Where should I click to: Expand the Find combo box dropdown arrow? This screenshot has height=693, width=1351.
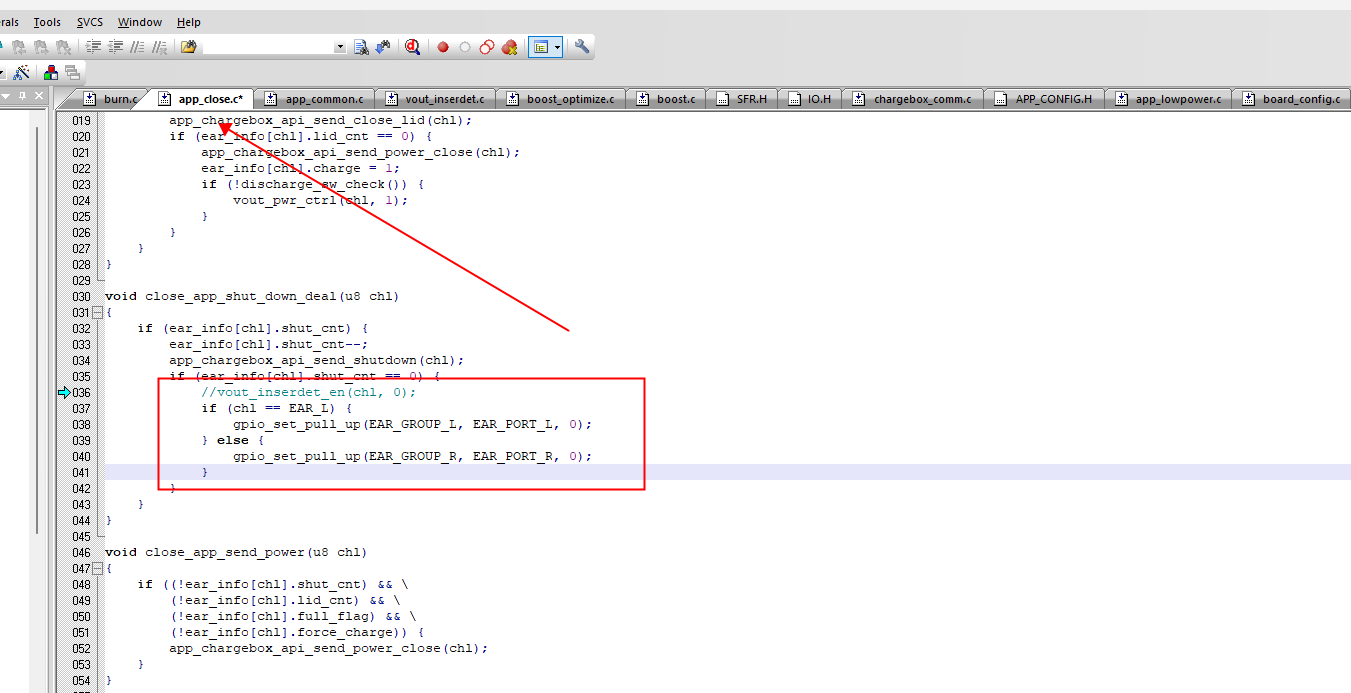[x=340, y=47]
